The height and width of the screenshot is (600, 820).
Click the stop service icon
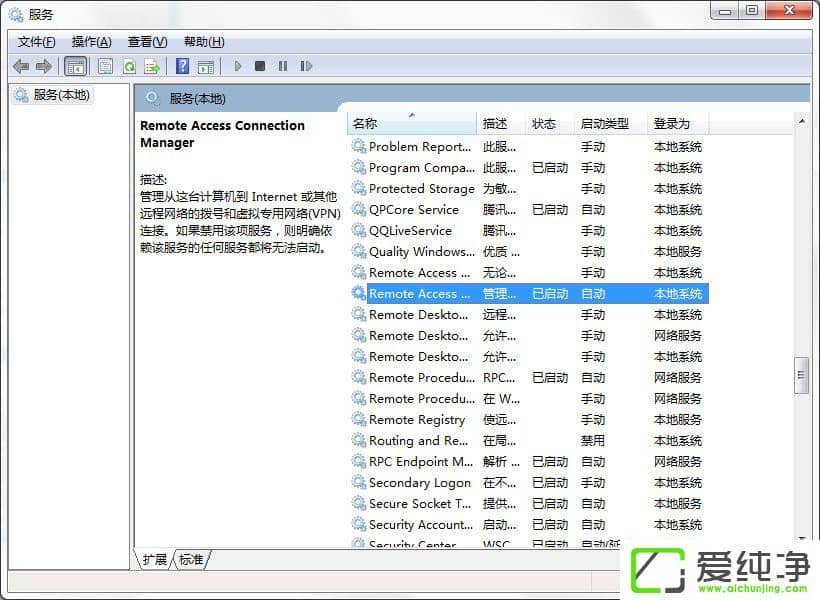coord(260,66)
